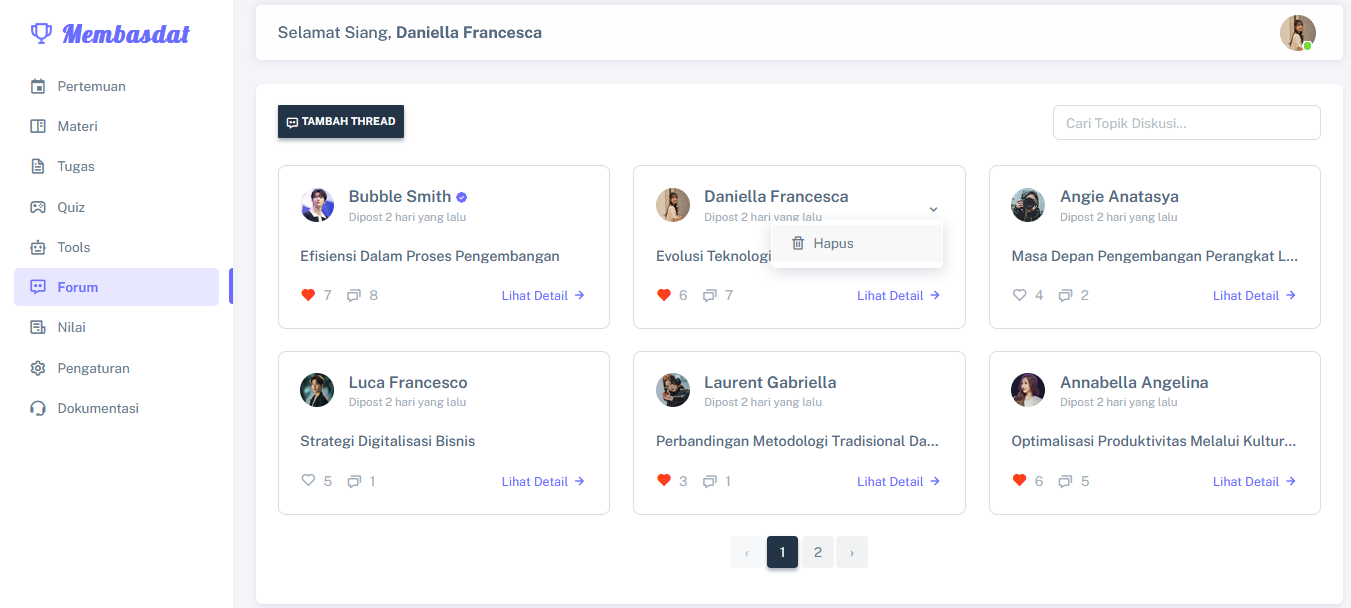Toggle red heart on Laurent Gabriella's thread

click(664, 481)
